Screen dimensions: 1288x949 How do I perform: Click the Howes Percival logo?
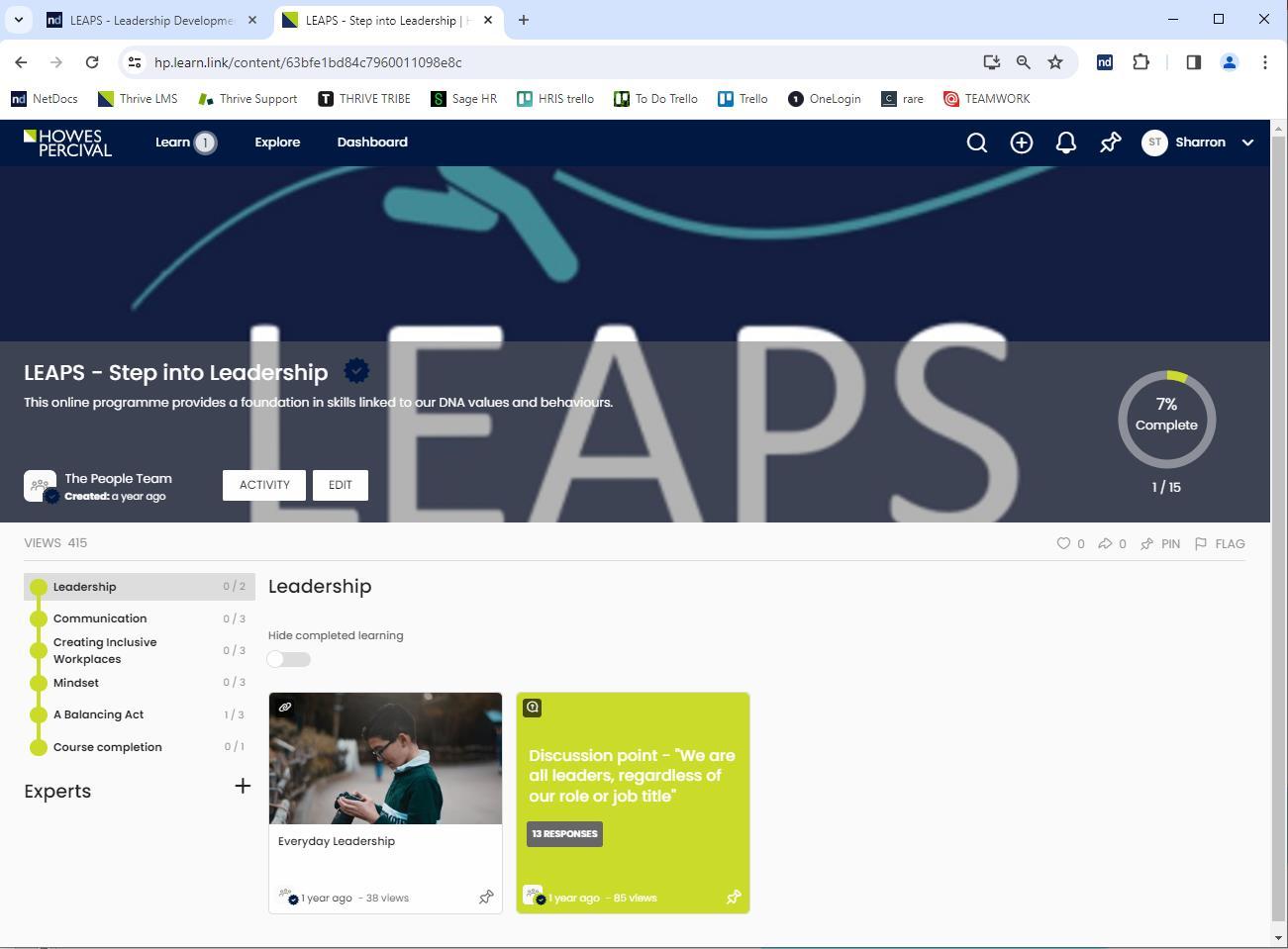pos(67,142)
